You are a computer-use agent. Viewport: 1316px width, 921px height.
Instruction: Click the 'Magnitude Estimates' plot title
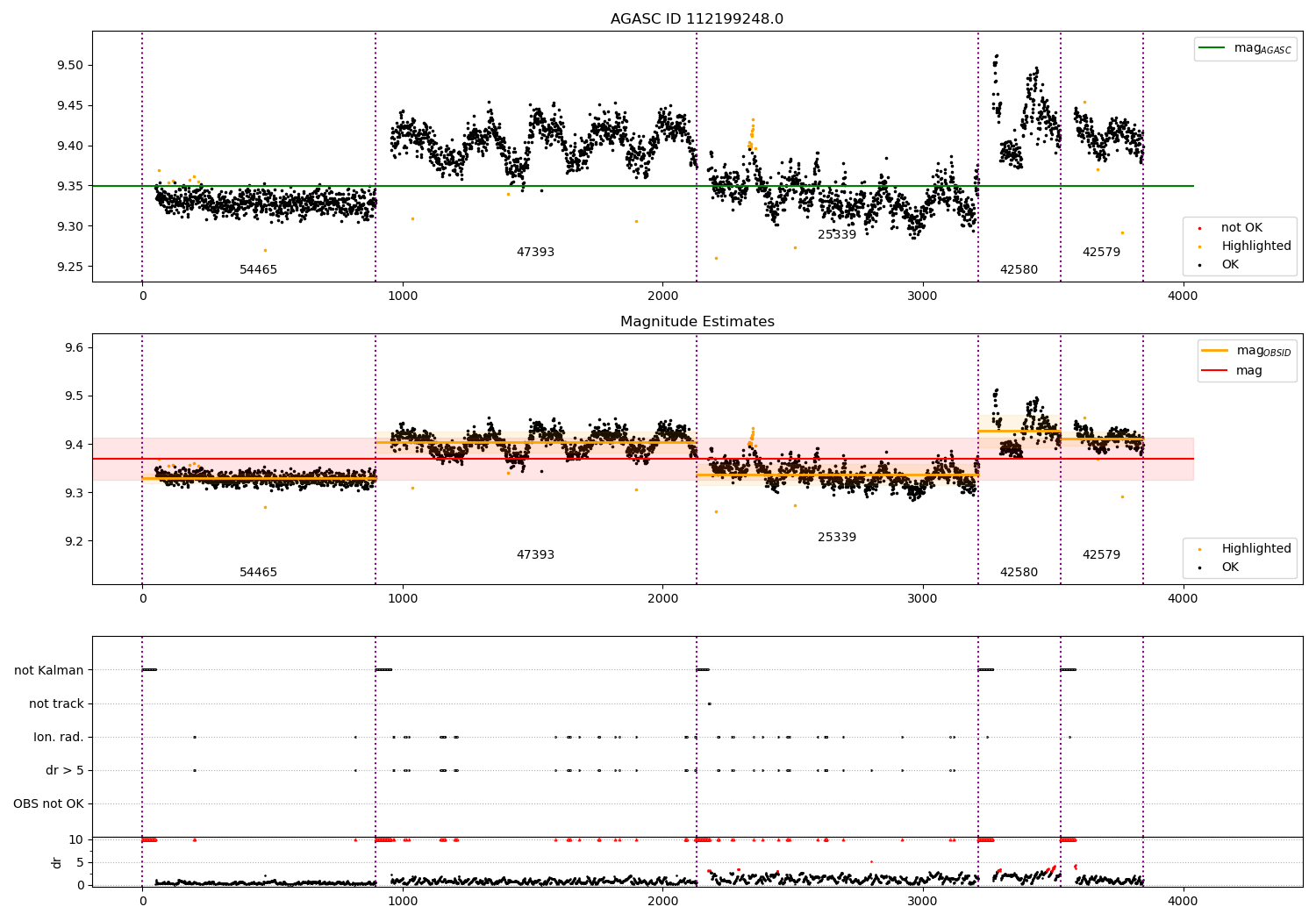point(697,322)
